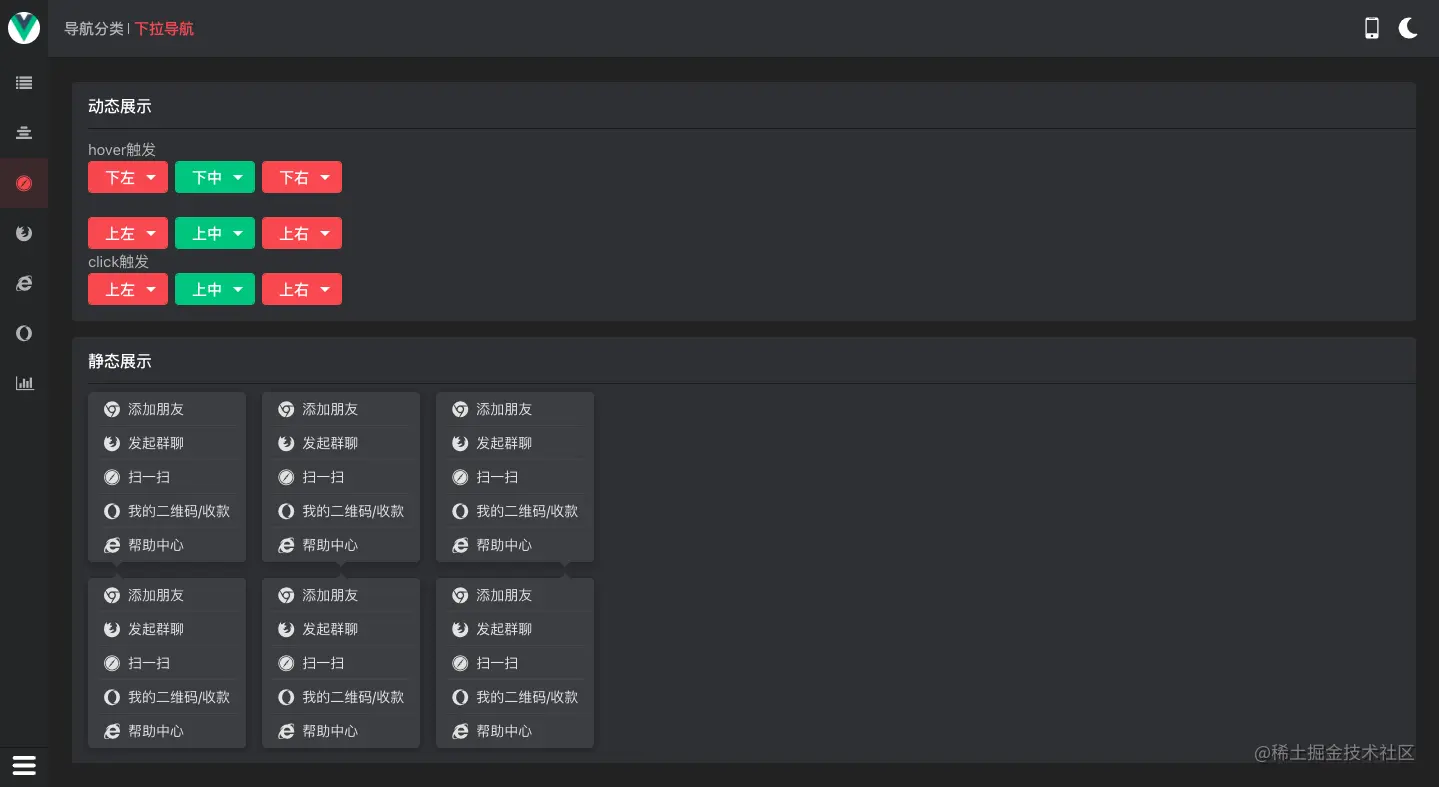Expand the 下左 dropdown button
Image resolution: width=1439 pixels, height=787 pixels.
[x=128, y=177]
